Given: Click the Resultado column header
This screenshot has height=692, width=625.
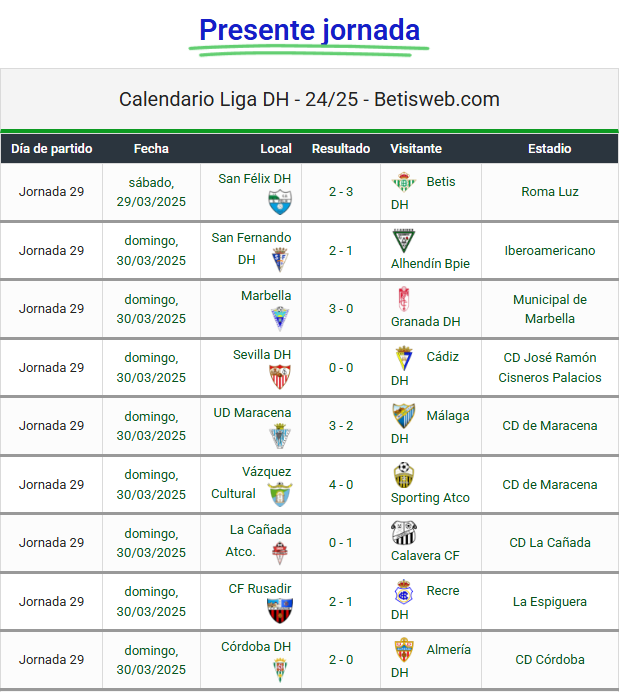Looking at the screenshot, I should 341,148.
